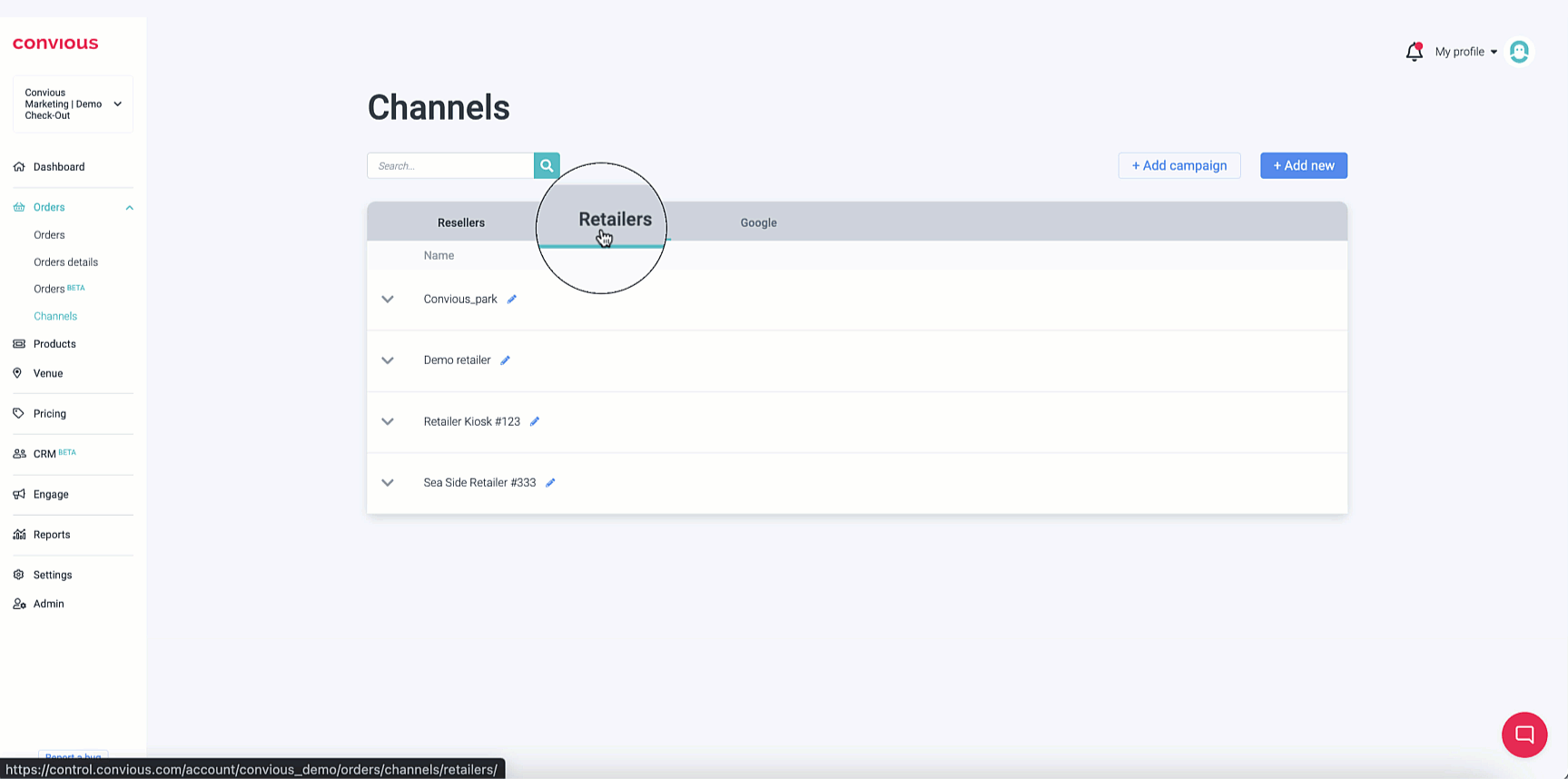This screenshot has width=1568, height=779.
Task: Expand the Retailer Kiosk #123 row
Action: click(388, 421)
